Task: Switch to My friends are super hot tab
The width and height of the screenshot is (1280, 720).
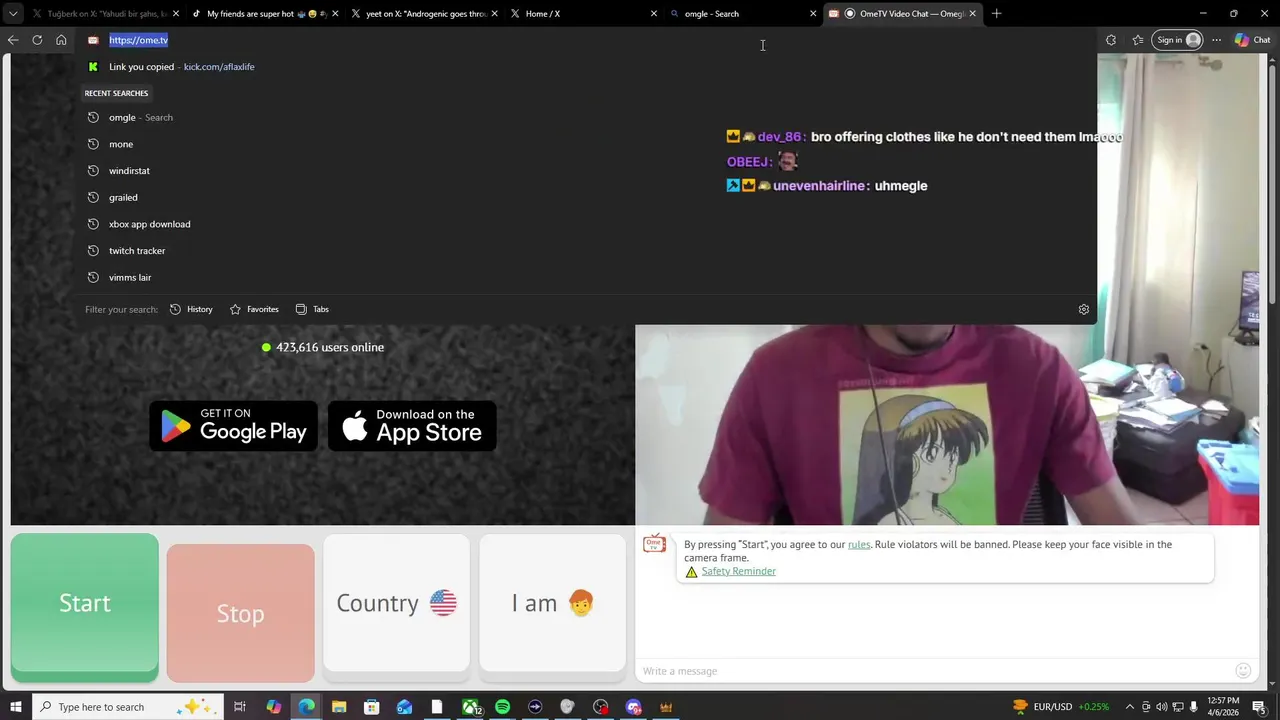Action: 265,14
